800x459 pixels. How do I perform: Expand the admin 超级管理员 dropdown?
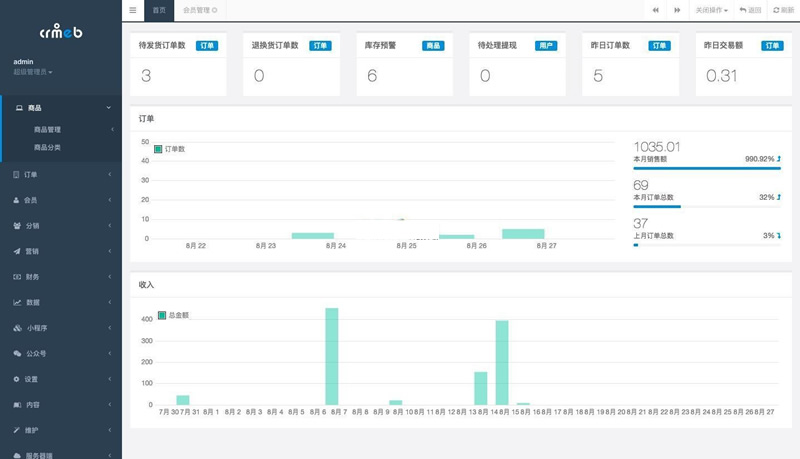pos(33,72)
